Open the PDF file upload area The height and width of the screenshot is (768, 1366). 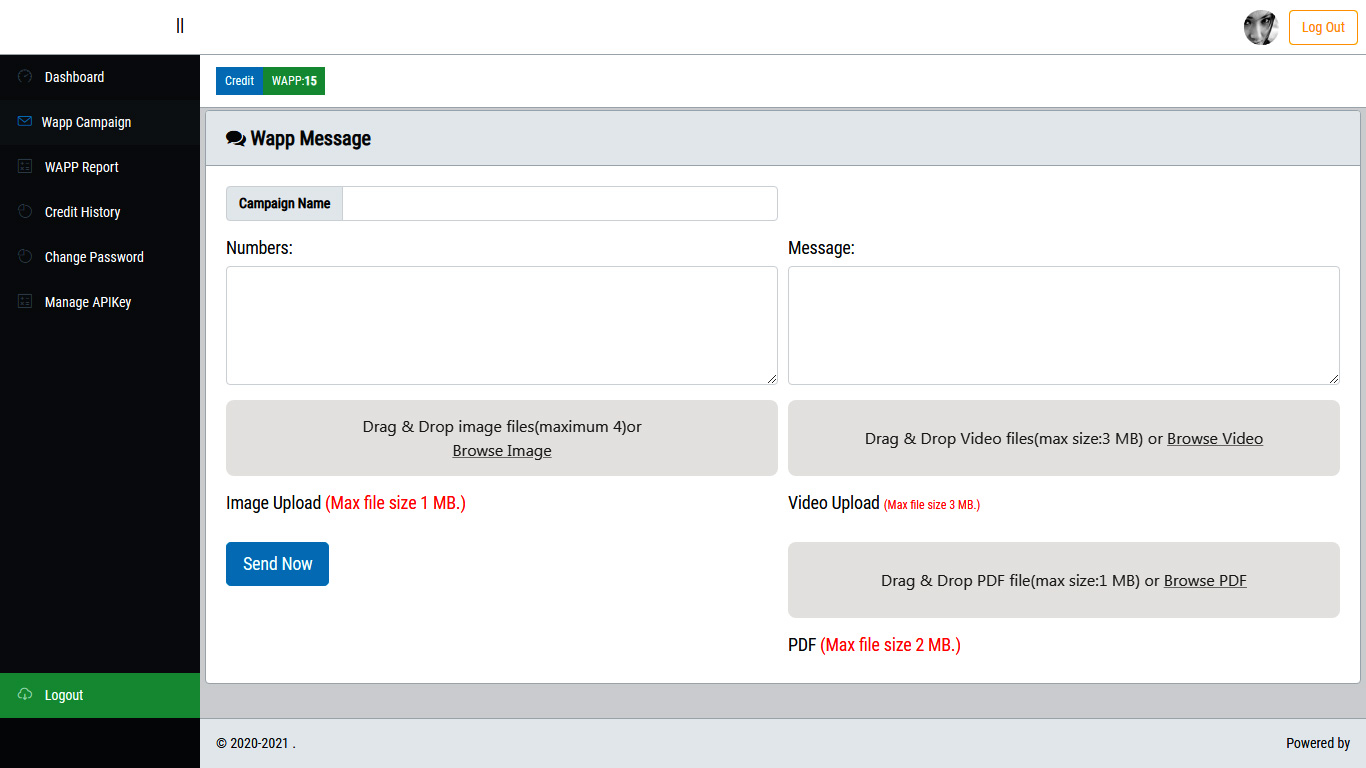(x=1064, y=580)
